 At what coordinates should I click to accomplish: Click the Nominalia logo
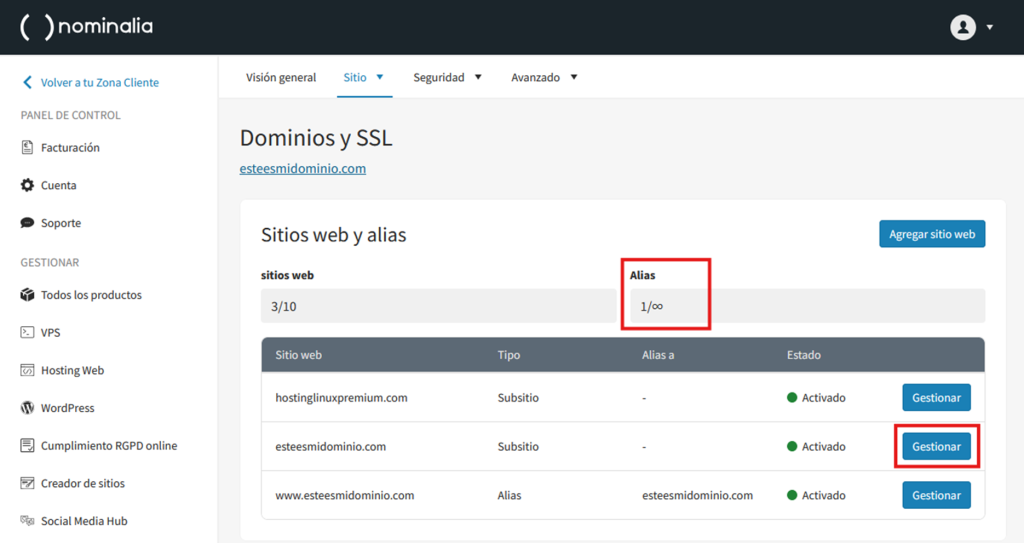[x=86, y=27]
